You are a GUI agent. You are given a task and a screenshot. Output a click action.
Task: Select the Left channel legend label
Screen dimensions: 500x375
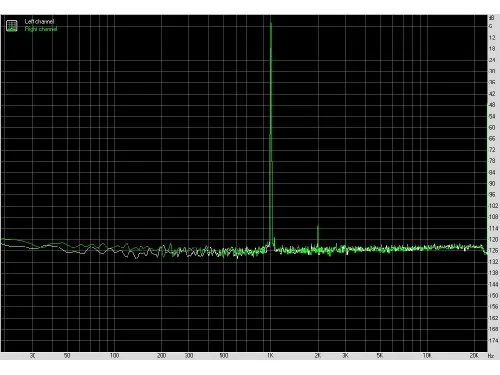39,21
